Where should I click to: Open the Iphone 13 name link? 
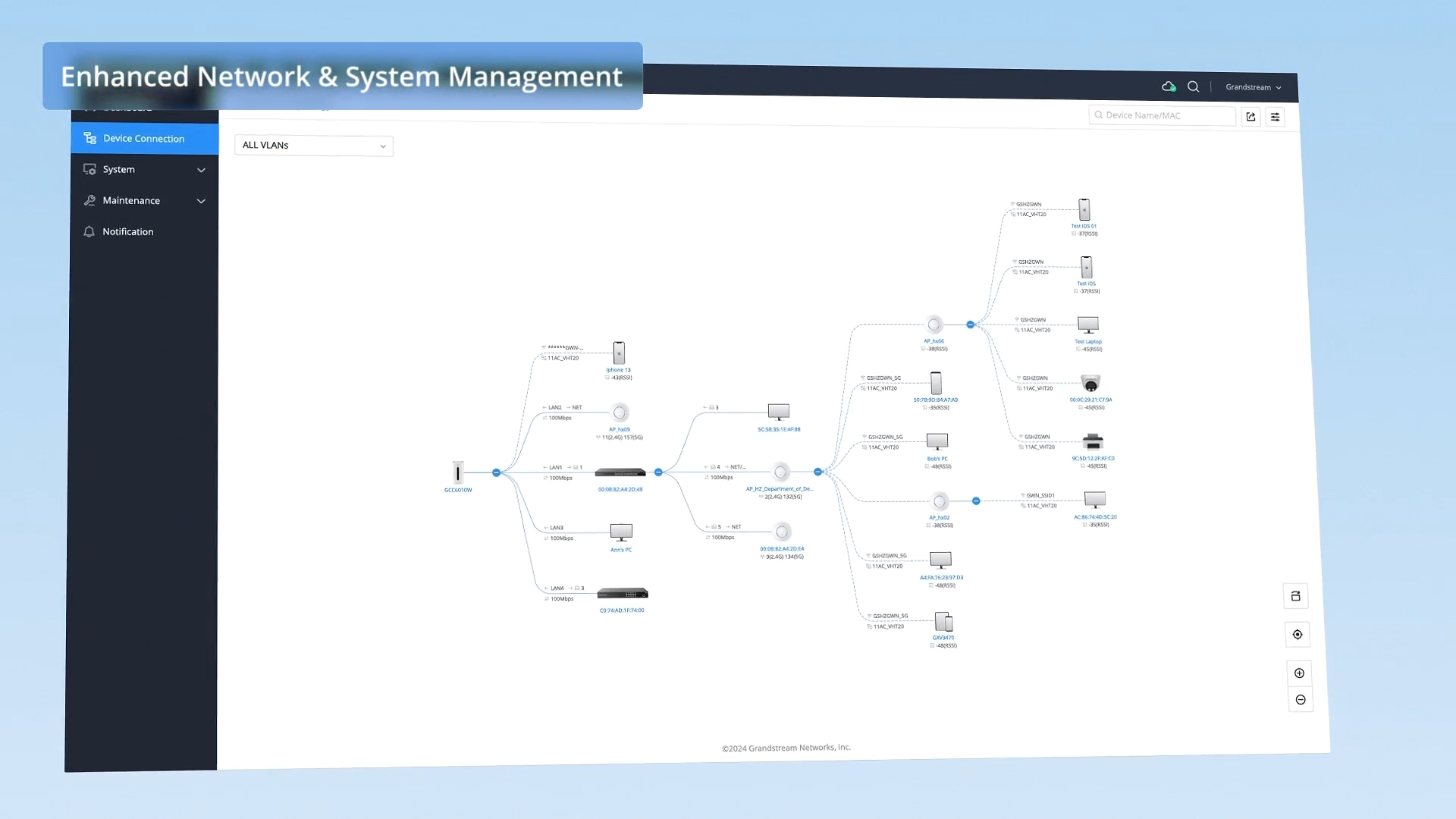click(x=618, y=370)
